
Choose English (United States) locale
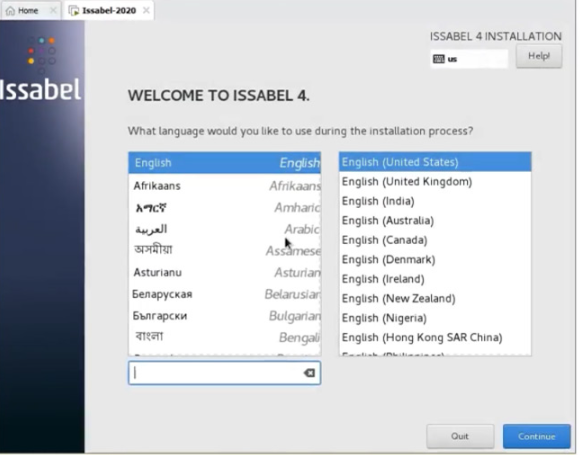click(435, 162)
